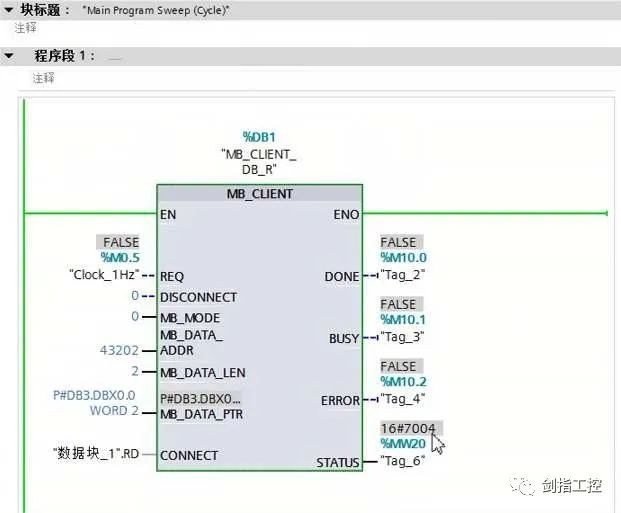The image size is (621, 513).
Task: Click the MB_DATA_LEN value 2
Action: 134,372
